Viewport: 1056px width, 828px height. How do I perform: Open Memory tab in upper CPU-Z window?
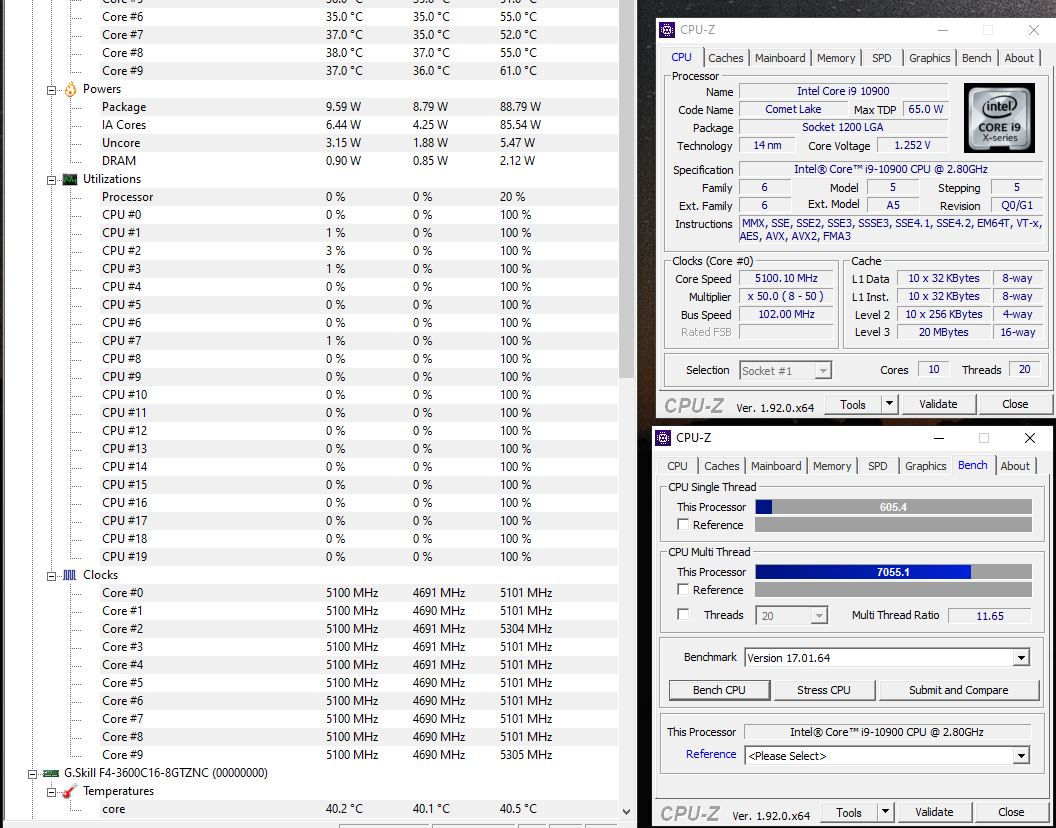(x=836, y=58)
